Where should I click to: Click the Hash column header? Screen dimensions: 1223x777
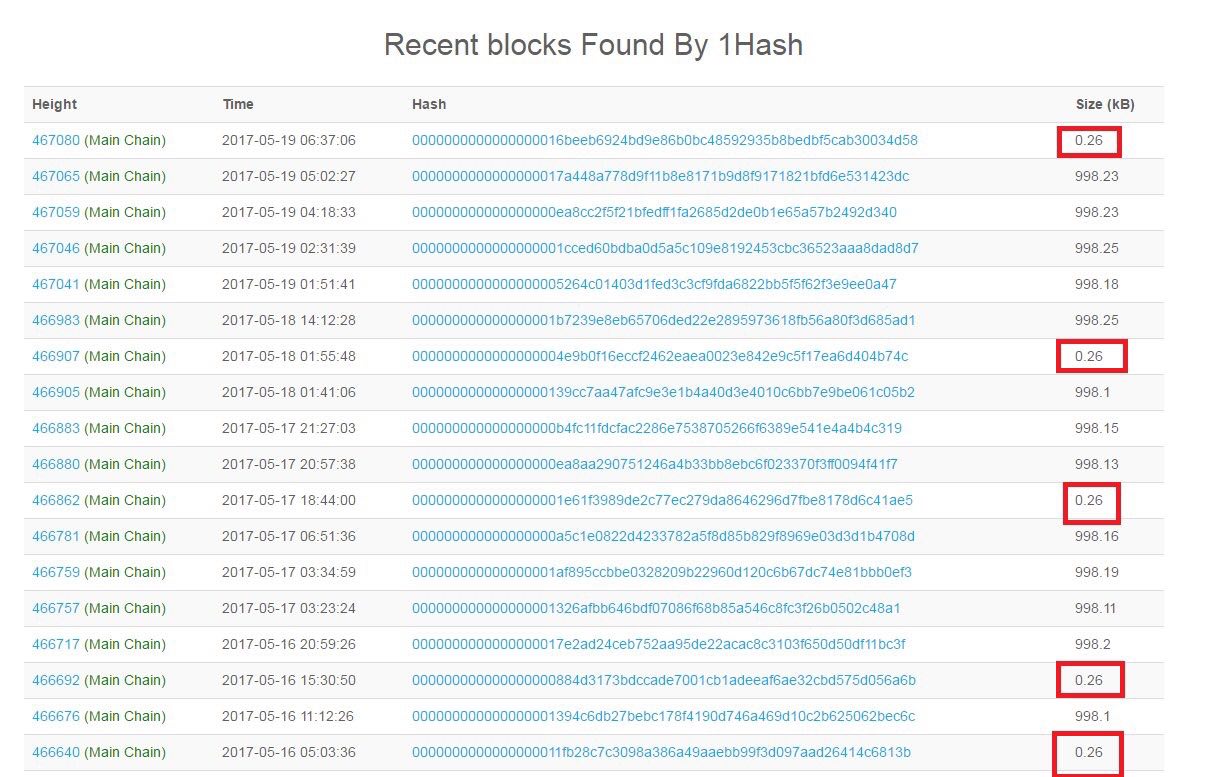click(429, 104)
